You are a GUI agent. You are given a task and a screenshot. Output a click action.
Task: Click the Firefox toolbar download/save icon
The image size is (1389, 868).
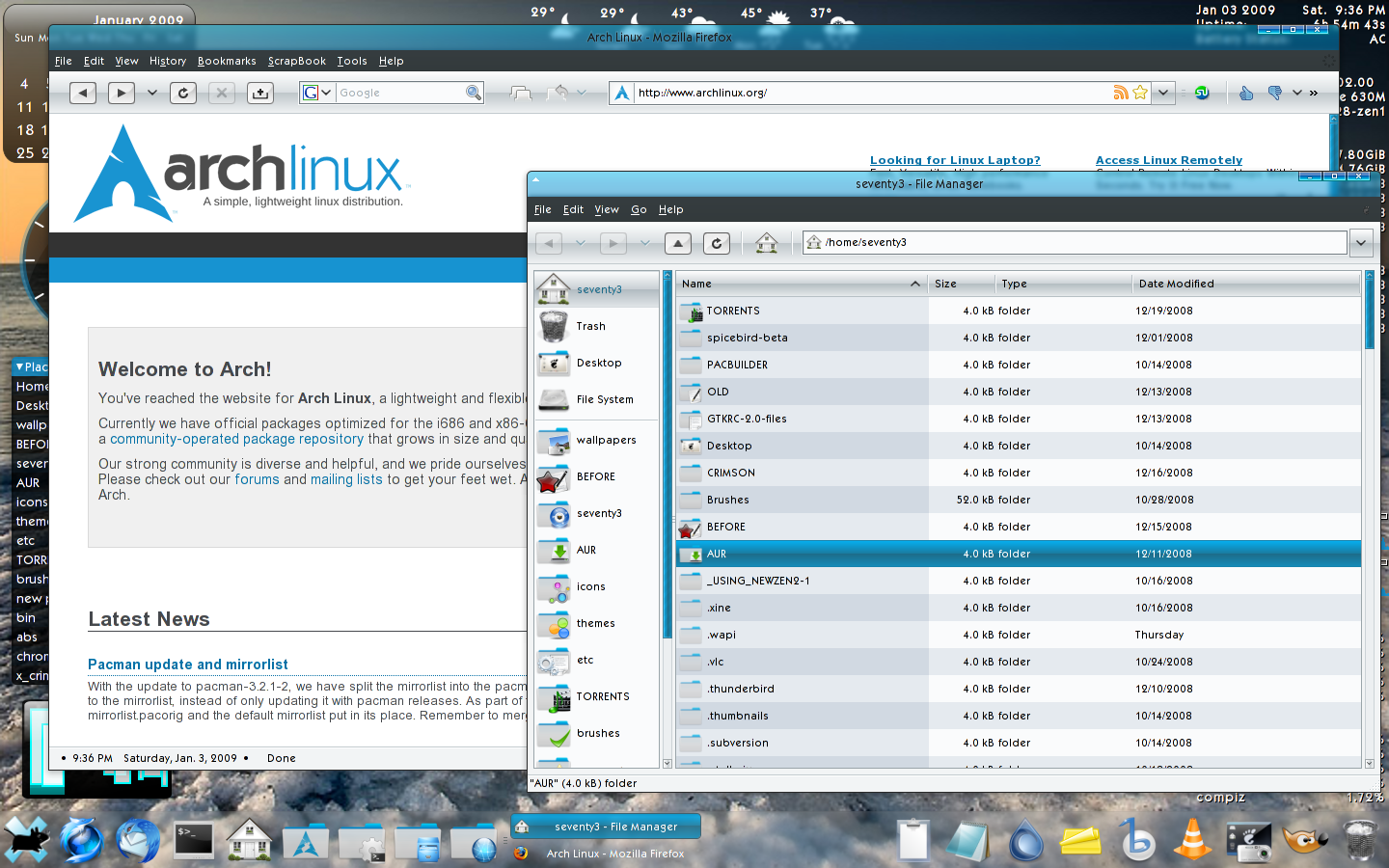pyautogui.click(x=260, y=93)
